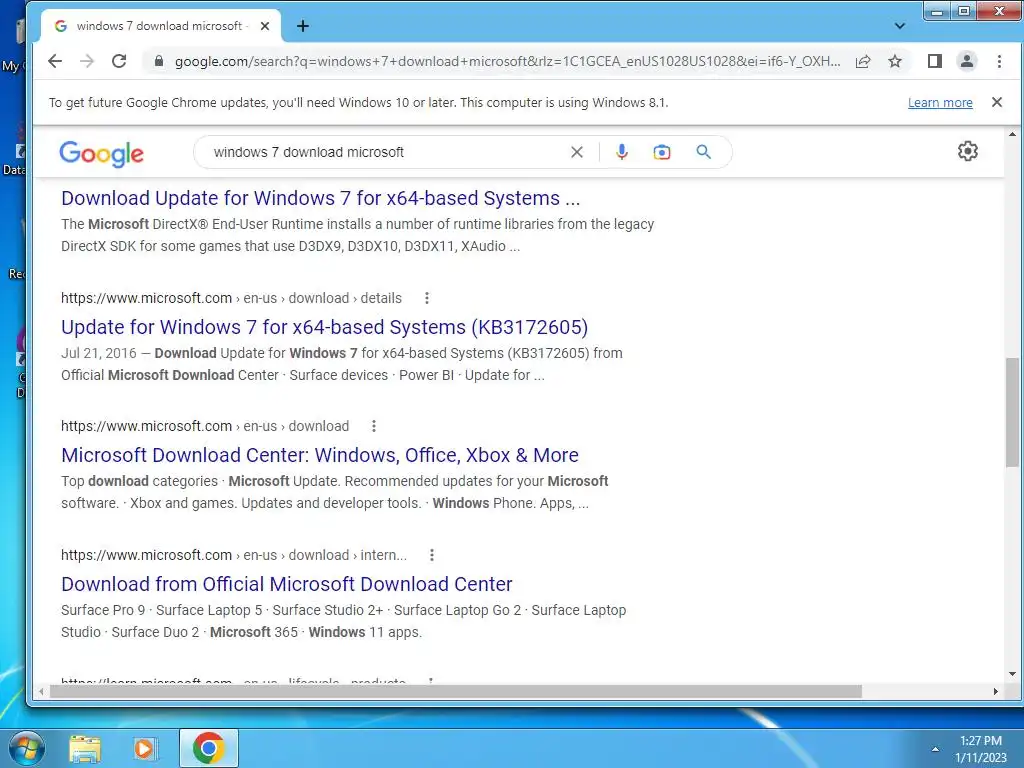The image size is (1024, 768).
Task: Close the windows 7 download microsoft tab
Action: click(264, 26)
